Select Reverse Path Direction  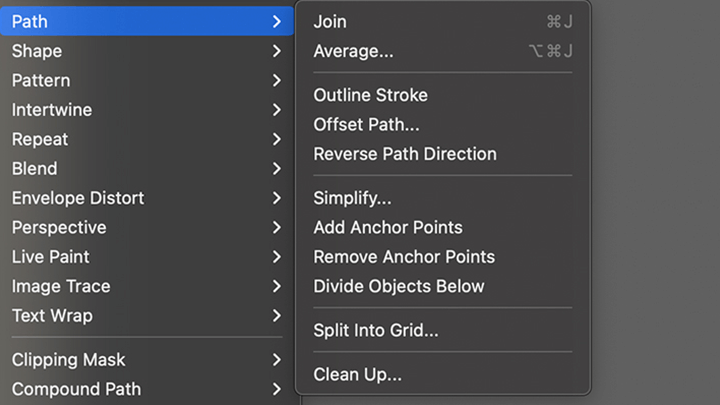(x=443, y=154)
